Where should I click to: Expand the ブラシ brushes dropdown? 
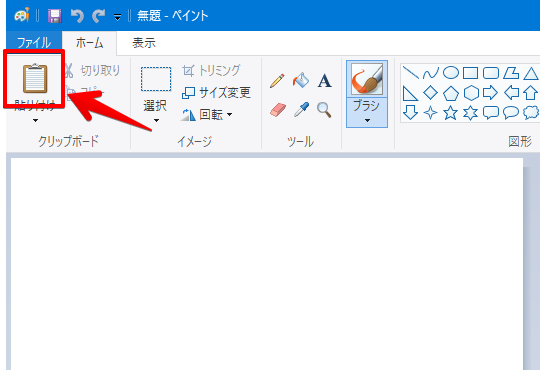[367, 120]
